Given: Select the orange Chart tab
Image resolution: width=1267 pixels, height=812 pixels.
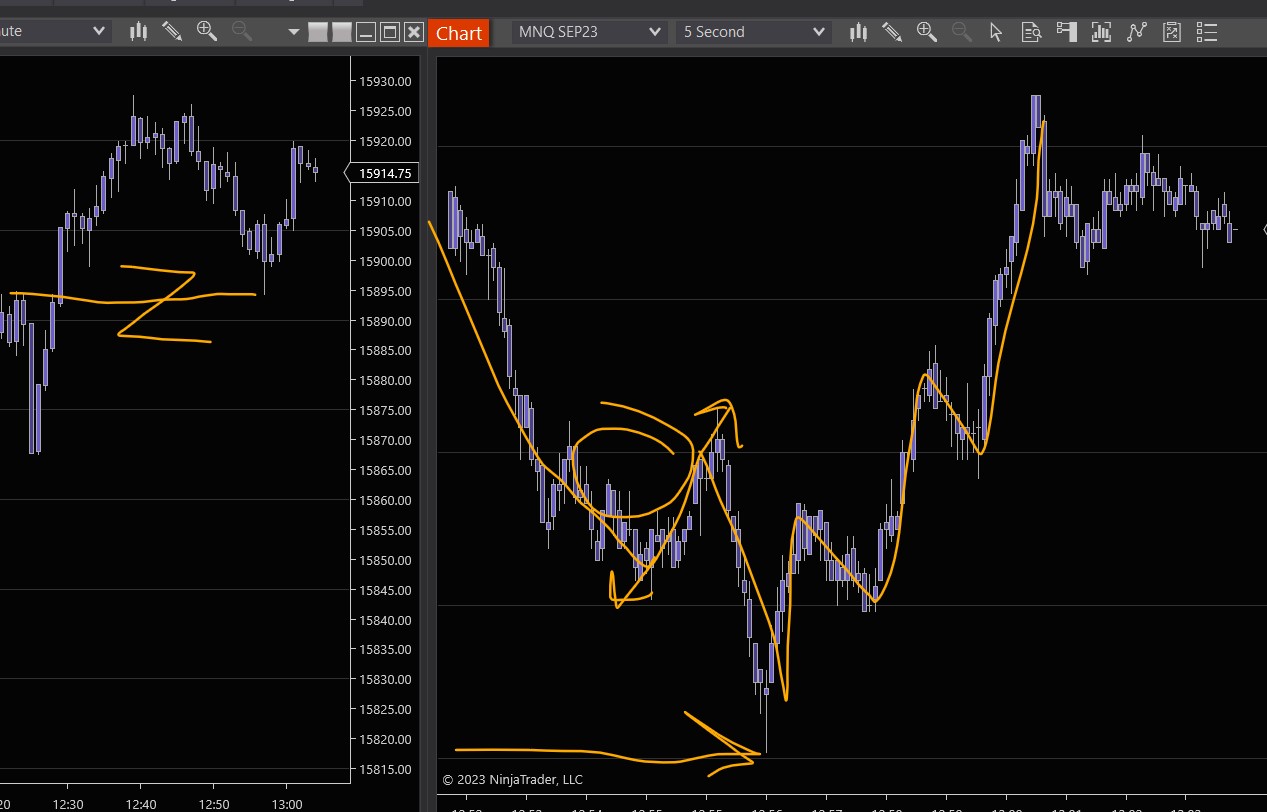Looking at the screenshot, I should coord(459,33).
